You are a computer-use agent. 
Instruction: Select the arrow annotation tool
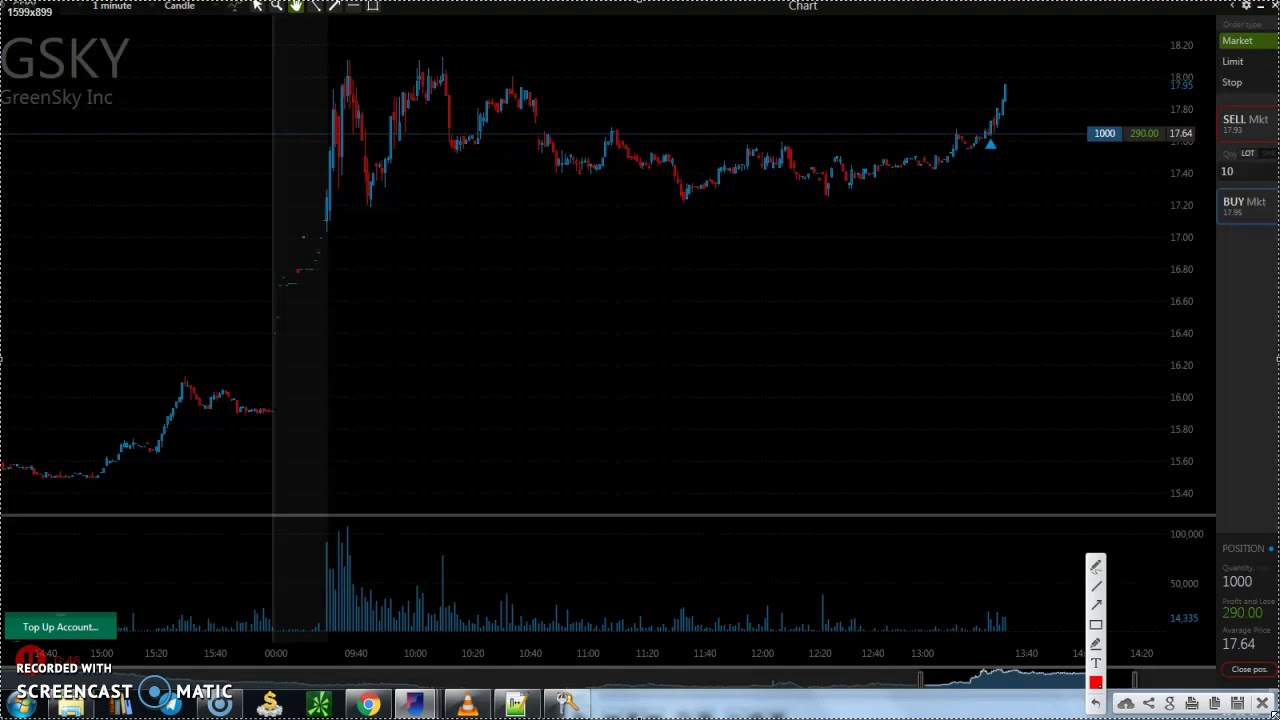(1096, 605)
